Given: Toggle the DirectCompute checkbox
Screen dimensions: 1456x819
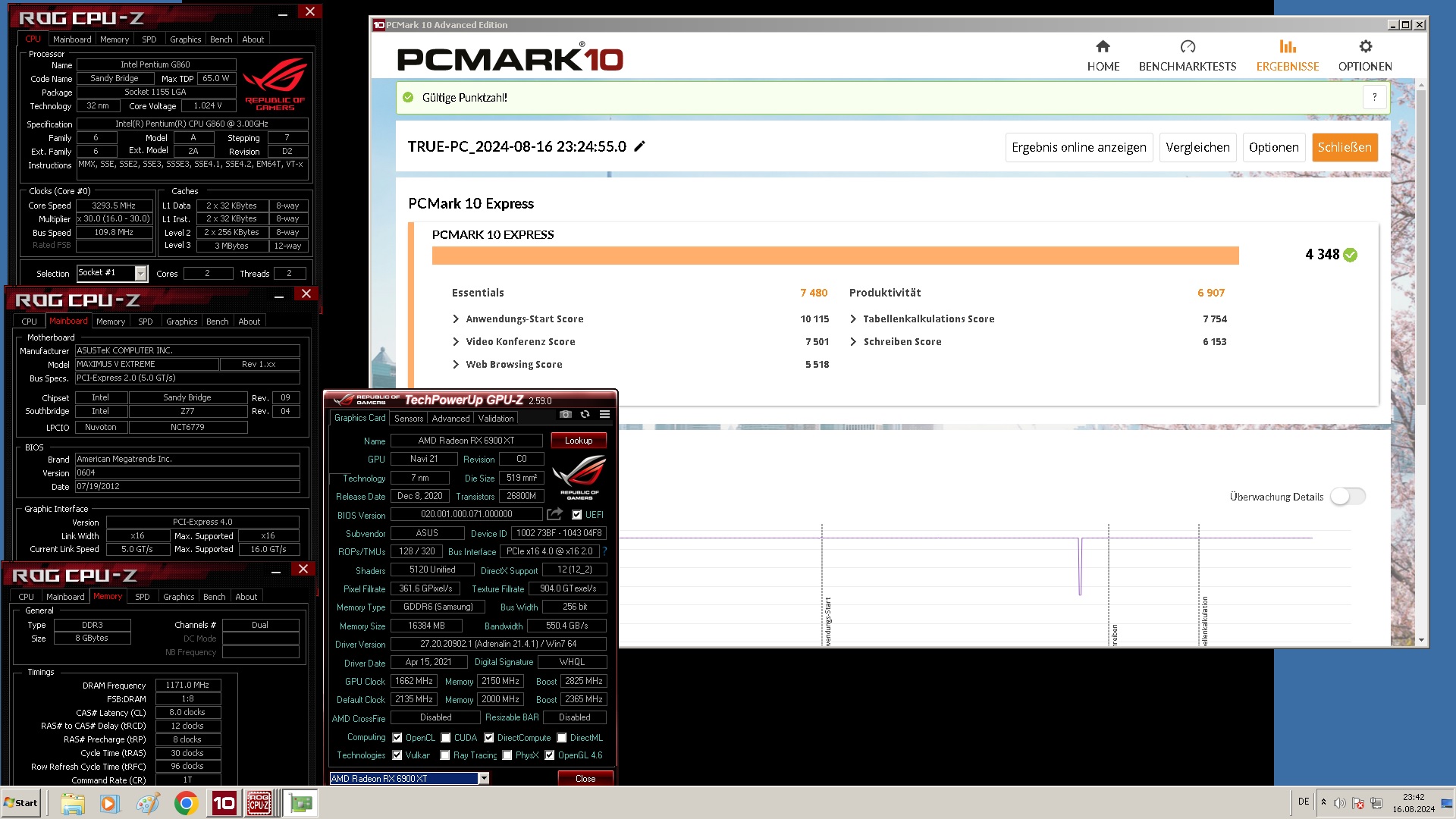Looking at the screenshot, I should click(x=489, y=737).
